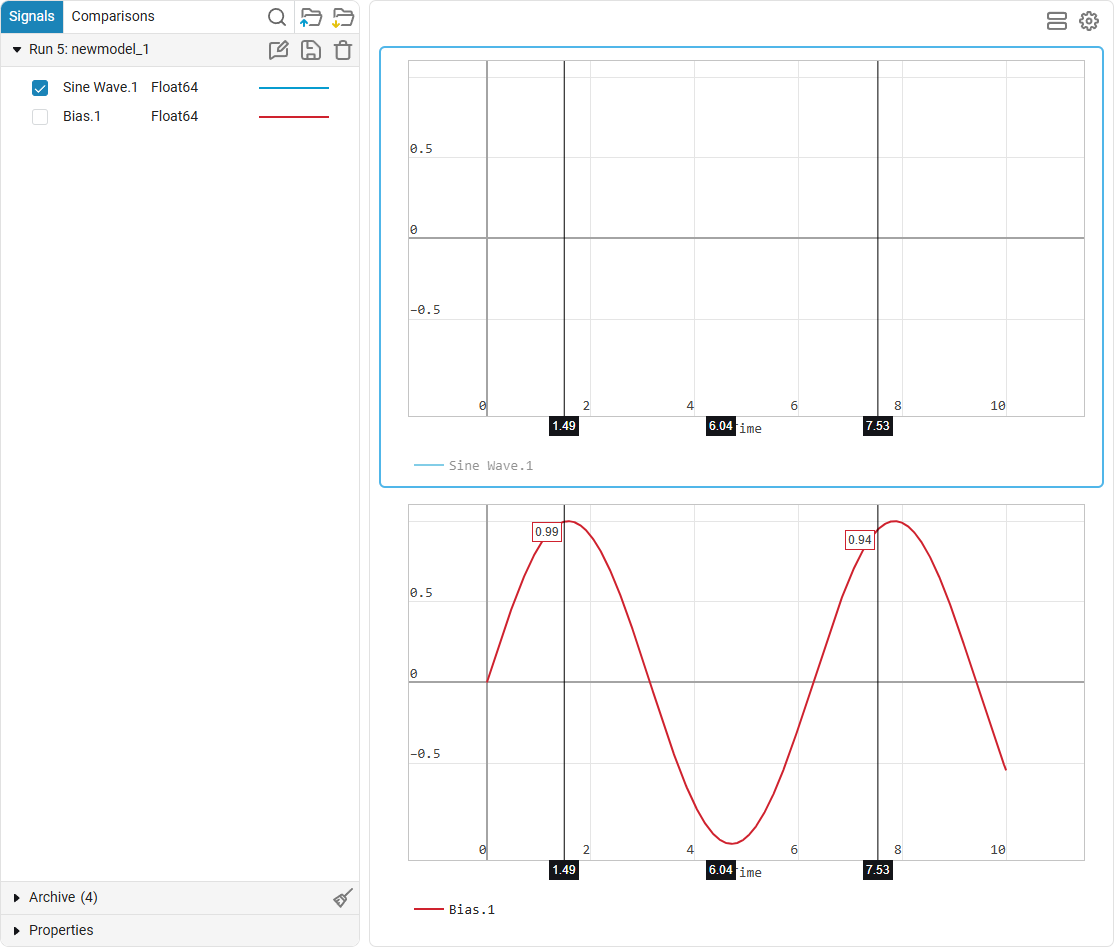Screen dimensions: 1114x948
Task: Open the search signals magnifier icon
Action: click(x=277, y=17)
